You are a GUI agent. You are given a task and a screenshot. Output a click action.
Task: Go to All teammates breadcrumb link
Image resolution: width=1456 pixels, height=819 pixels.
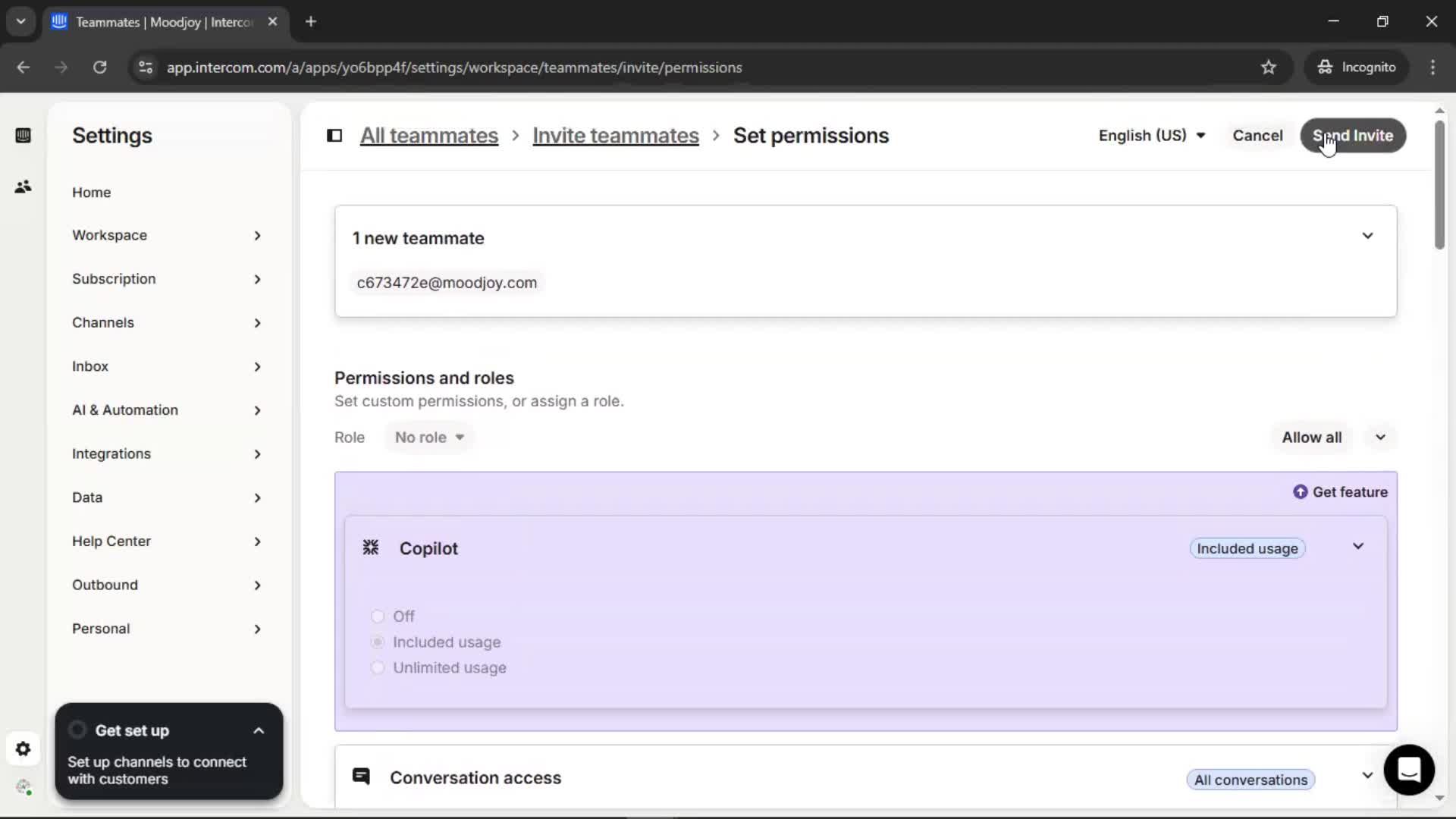coord(429,136)
